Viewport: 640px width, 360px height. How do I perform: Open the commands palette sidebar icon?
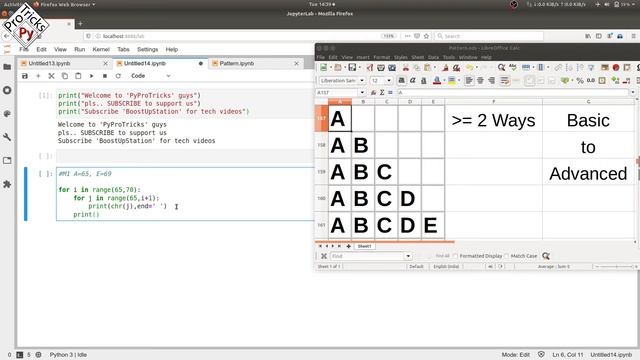[7, 113]
